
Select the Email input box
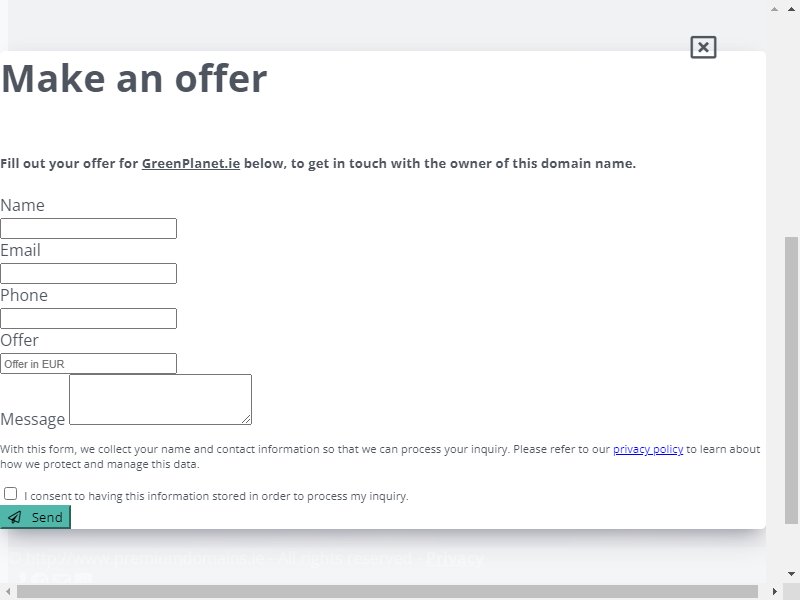pos(88,273)
